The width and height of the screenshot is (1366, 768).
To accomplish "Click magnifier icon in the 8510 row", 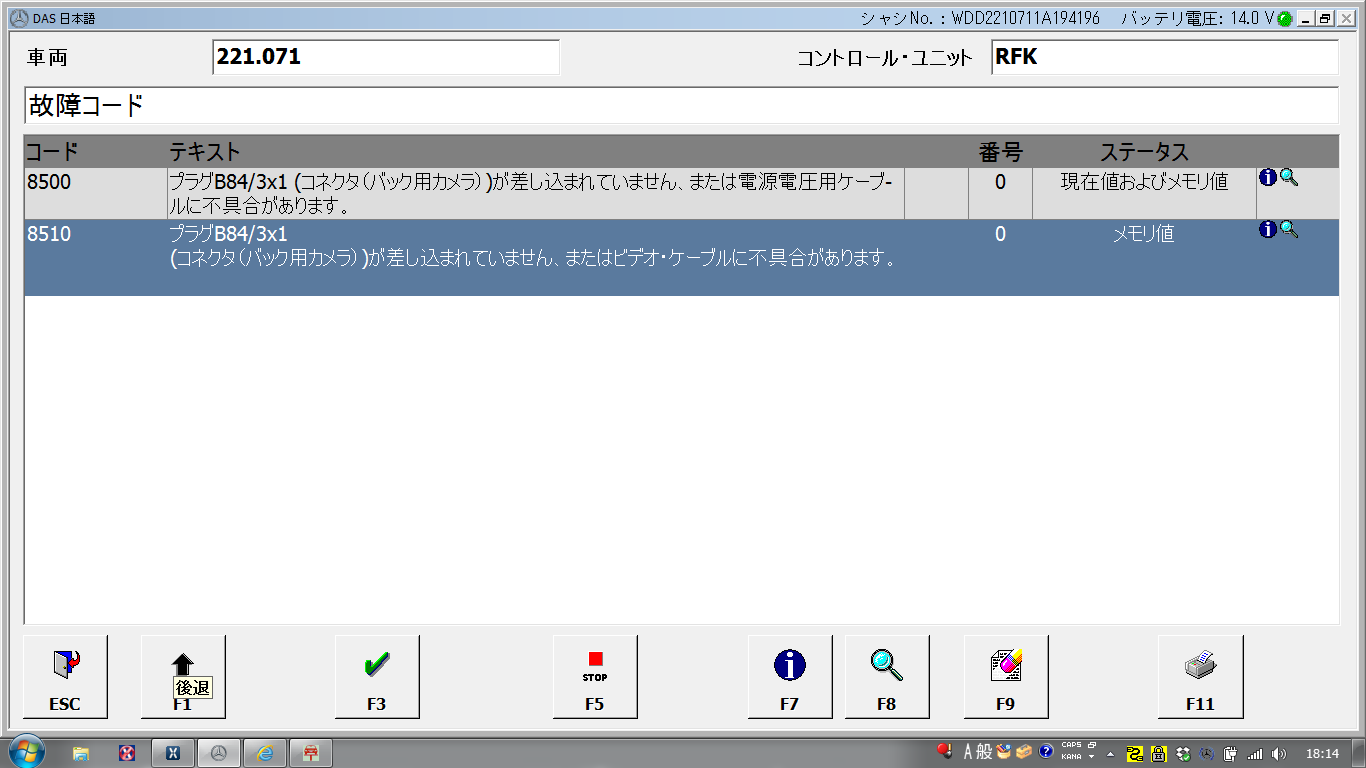I will [1289, 229].
